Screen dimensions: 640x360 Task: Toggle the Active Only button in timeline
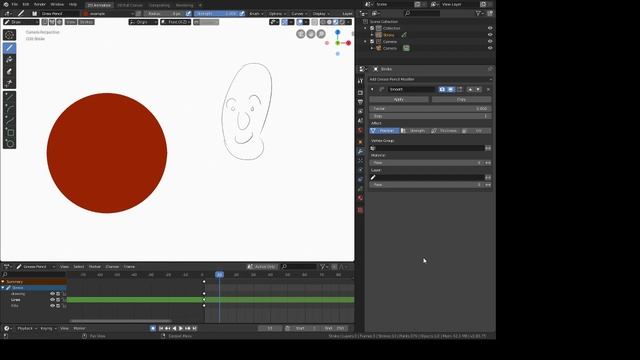[262, 267]
